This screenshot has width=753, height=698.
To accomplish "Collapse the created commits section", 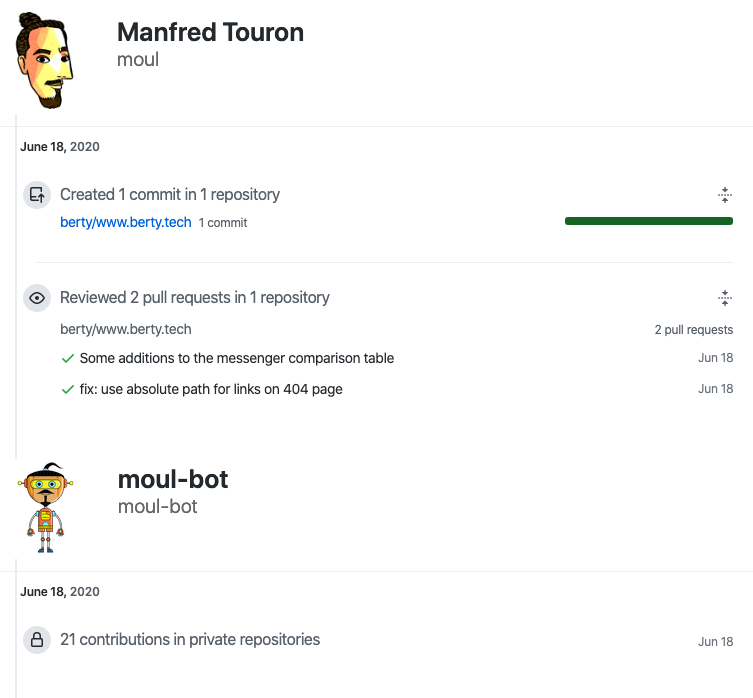I will tap(725, 195).
